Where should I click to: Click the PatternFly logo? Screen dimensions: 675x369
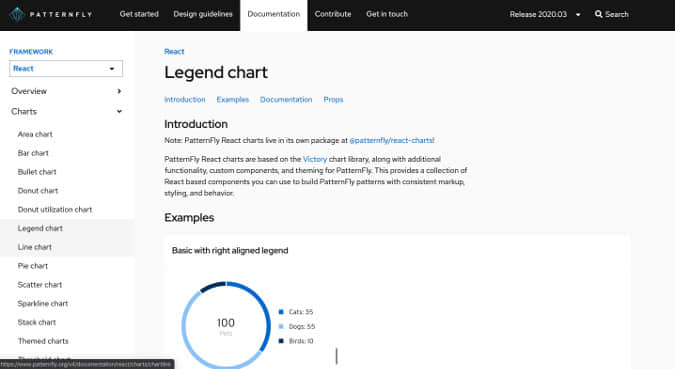point(51,14)
